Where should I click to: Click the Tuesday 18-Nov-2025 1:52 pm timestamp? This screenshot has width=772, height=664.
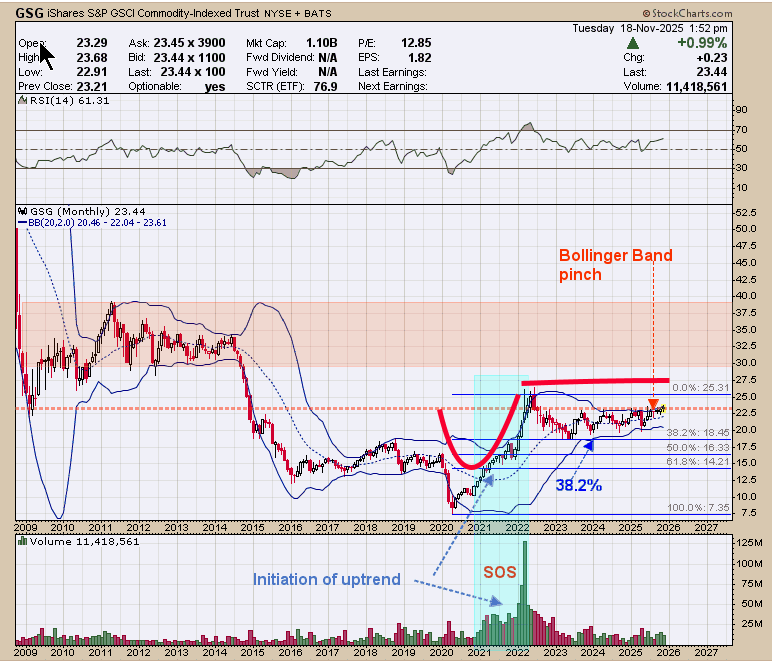pyautogui.click(x=650, y=29)
